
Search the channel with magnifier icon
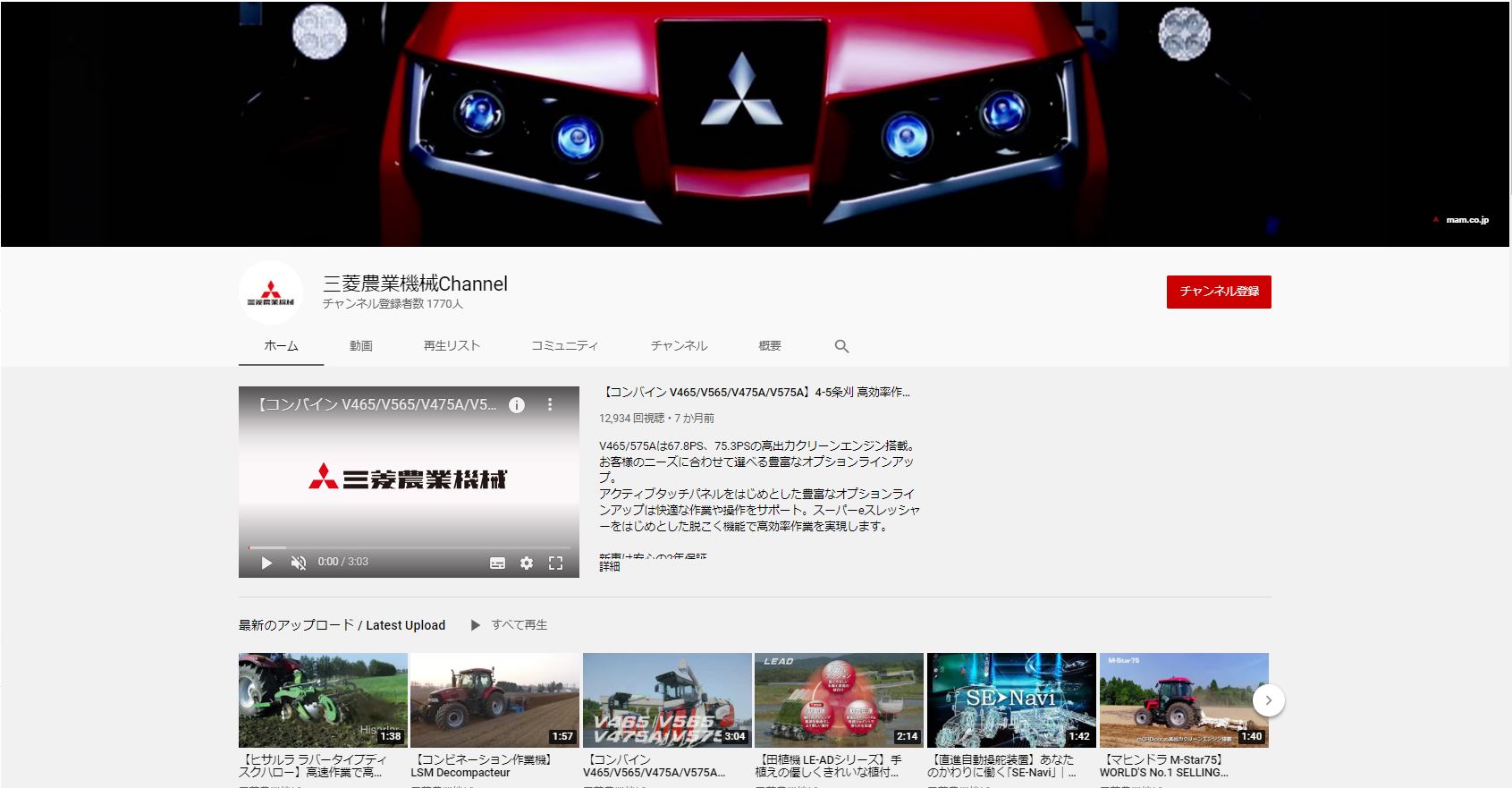tap(841, 346)
